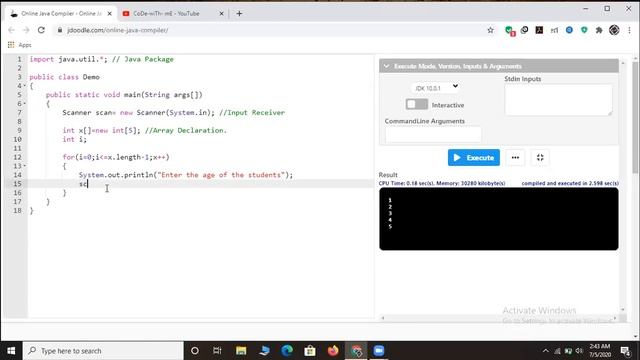Toggle the Interactive switch
Screen dimensions: 640x360
(417, 104)
